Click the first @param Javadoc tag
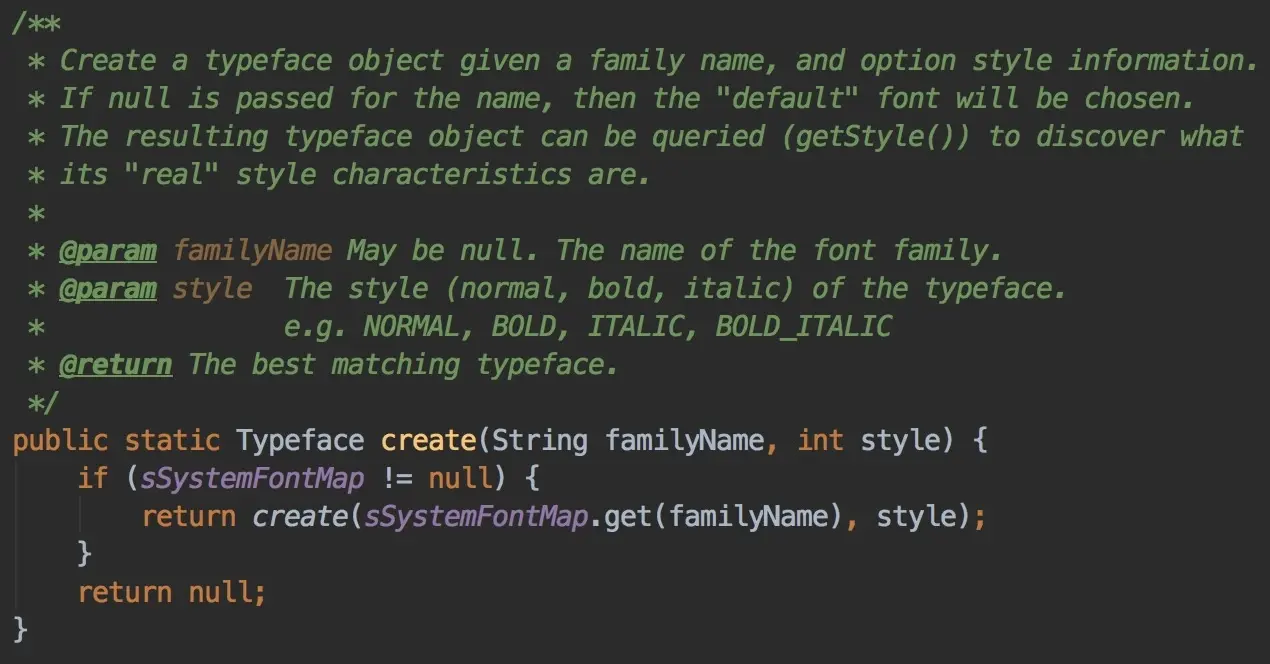Image resolution: width=1270 pixels, height=664 pixels. 108,250
